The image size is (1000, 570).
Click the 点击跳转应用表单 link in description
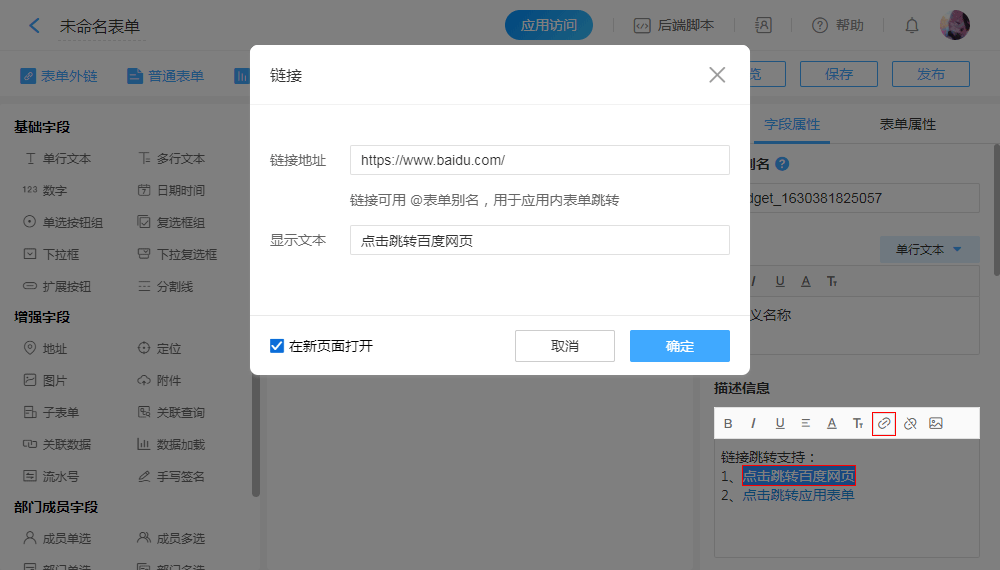pyautogui.click(x=798, y=495)
